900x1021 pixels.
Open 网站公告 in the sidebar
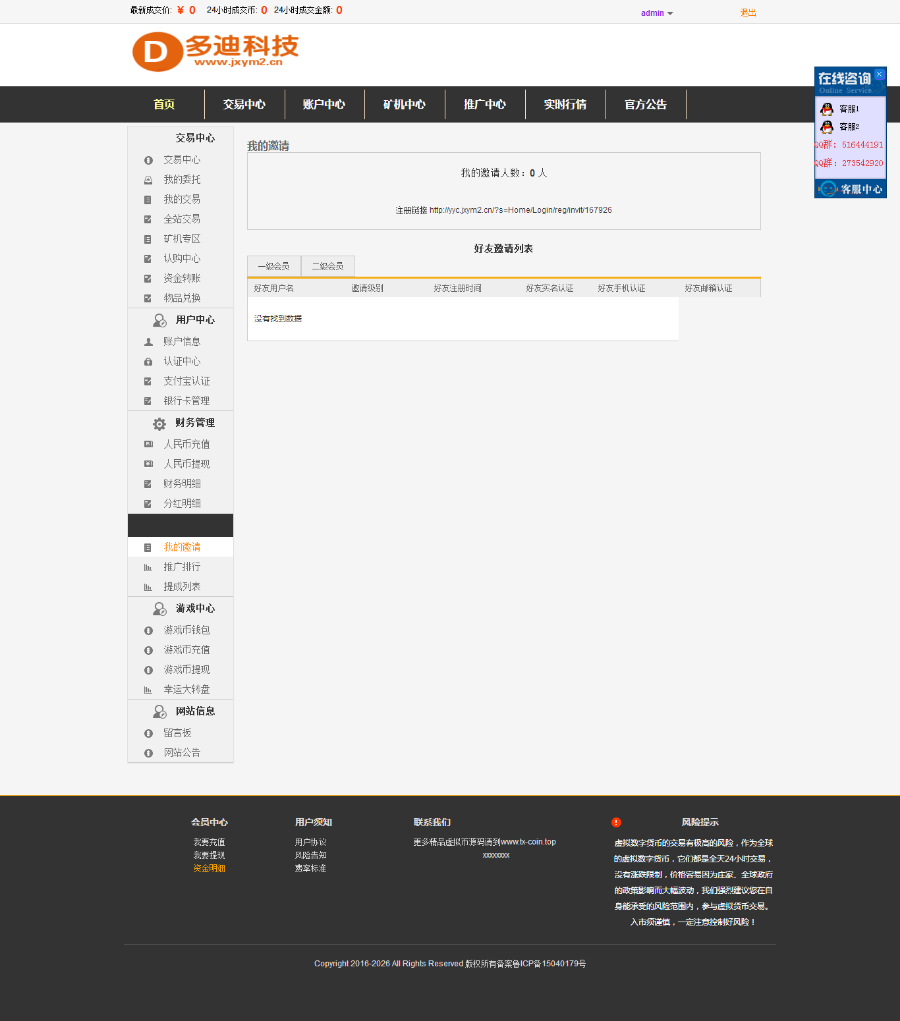pyautogui.click(x=181, y=753)
